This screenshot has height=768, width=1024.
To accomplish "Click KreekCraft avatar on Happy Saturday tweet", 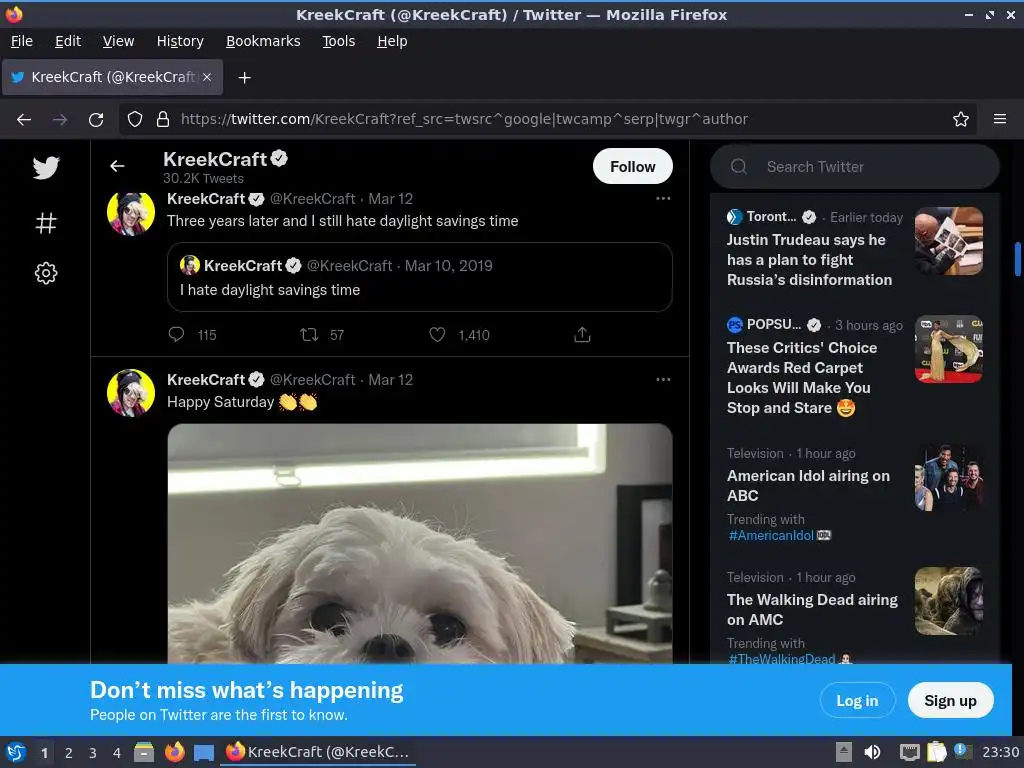I will tap(131, 392).
